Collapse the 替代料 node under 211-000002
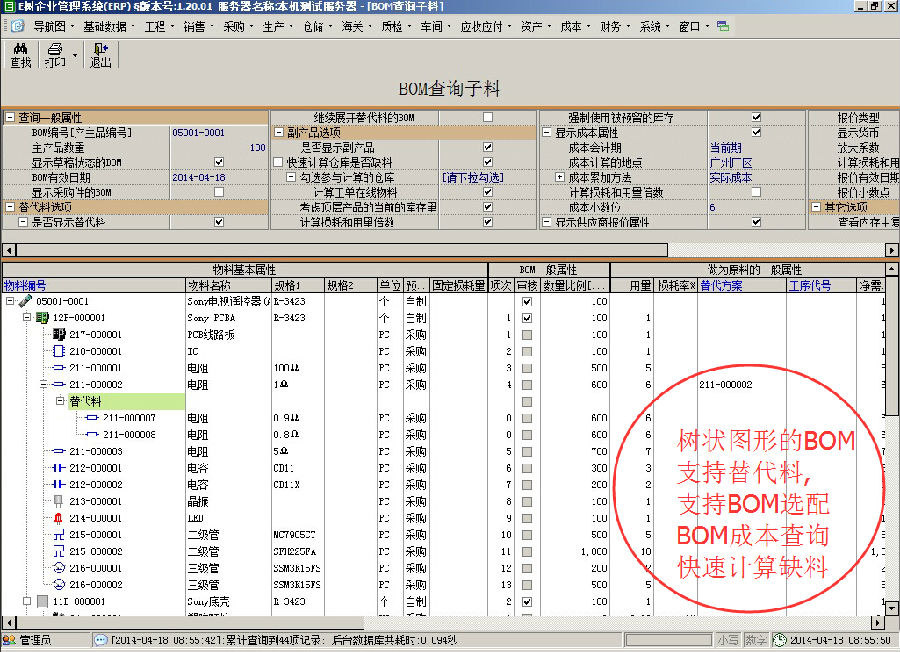Image resolution: width=900 pixels, height=652 pixels. [58, 400]
